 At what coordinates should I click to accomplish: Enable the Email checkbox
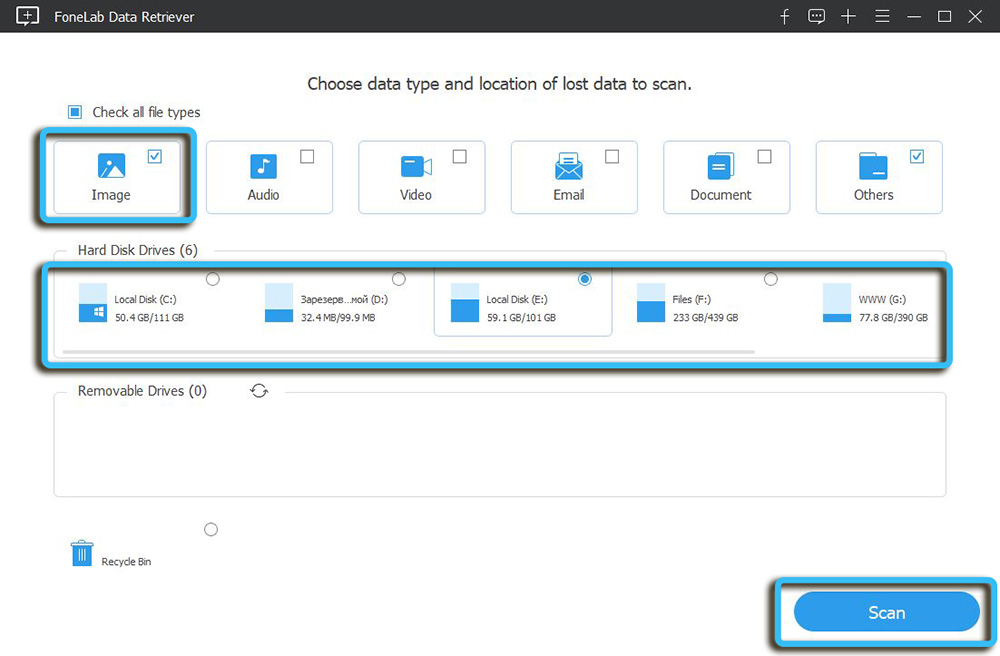point(612,156)
